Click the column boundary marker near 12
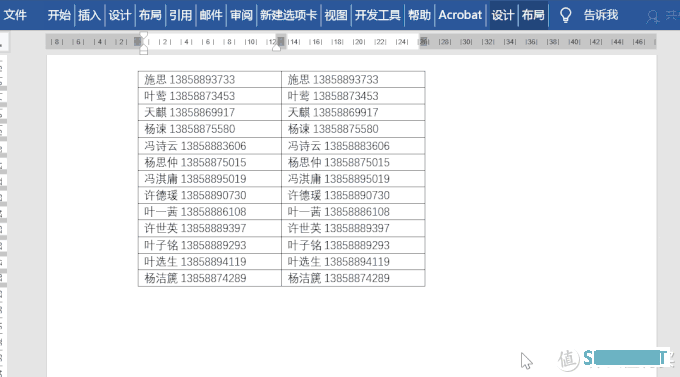Screen dimensions: 680x377 [x=281, y=41]
